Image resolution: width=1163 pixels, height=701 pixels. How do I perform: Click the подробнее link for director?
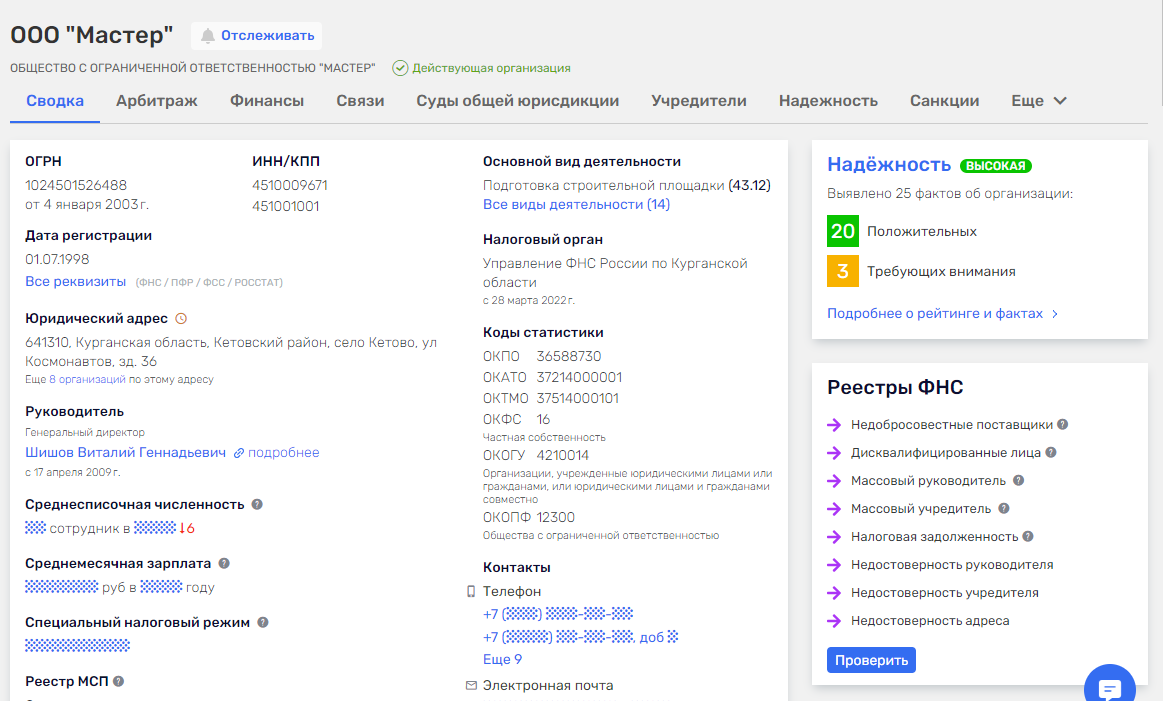coord(284,452)
